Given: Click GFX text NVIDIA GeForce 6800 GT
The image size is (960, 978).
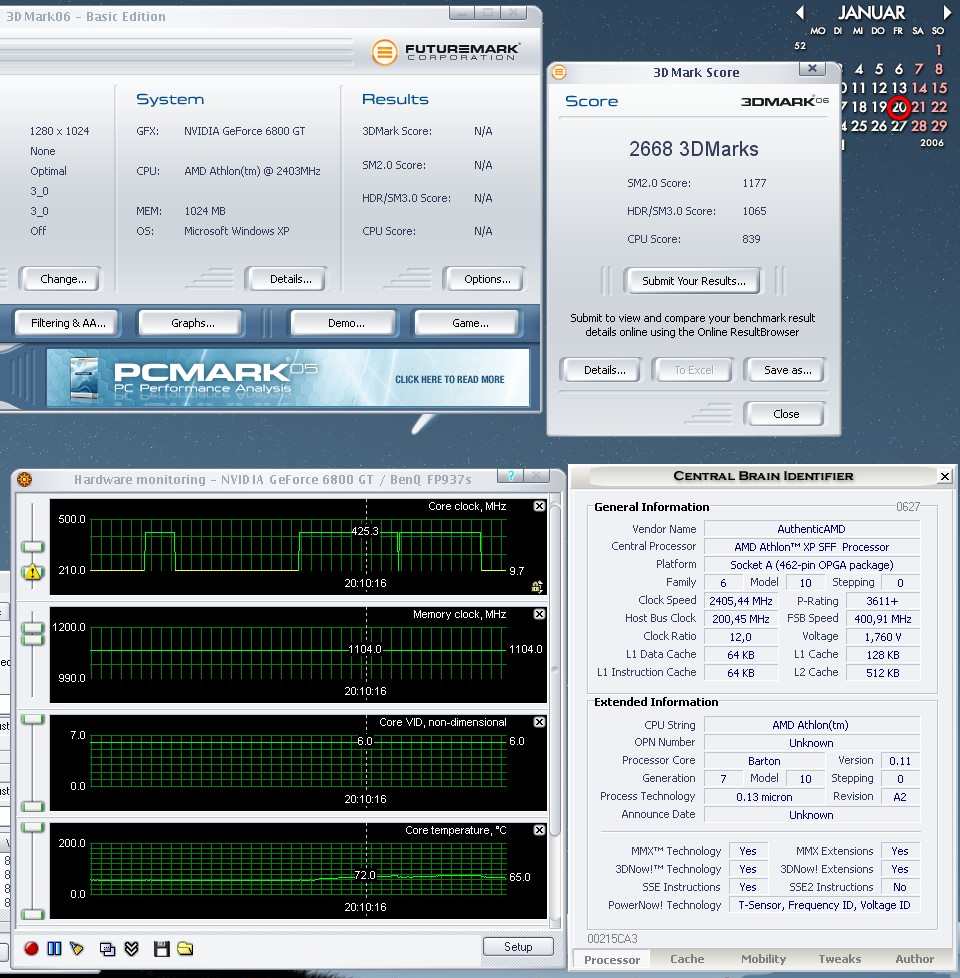Looking at the screenshot, I should [x=245, y=131].
